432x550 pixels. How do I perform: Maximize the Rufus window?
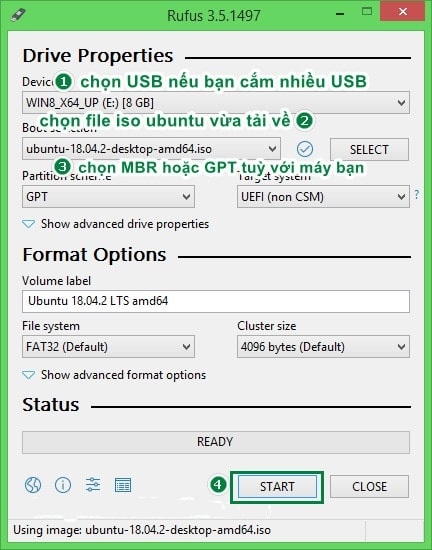point(367,12)
